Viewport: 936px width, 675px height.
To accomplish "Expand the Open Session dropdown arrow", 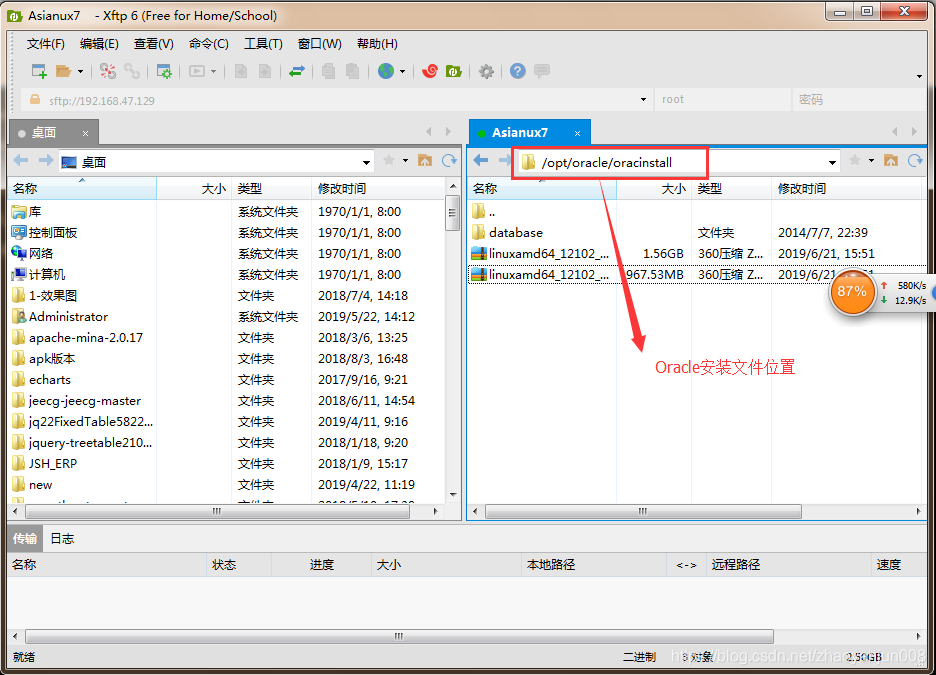I will pyautogui.click(x=80, y=72).
